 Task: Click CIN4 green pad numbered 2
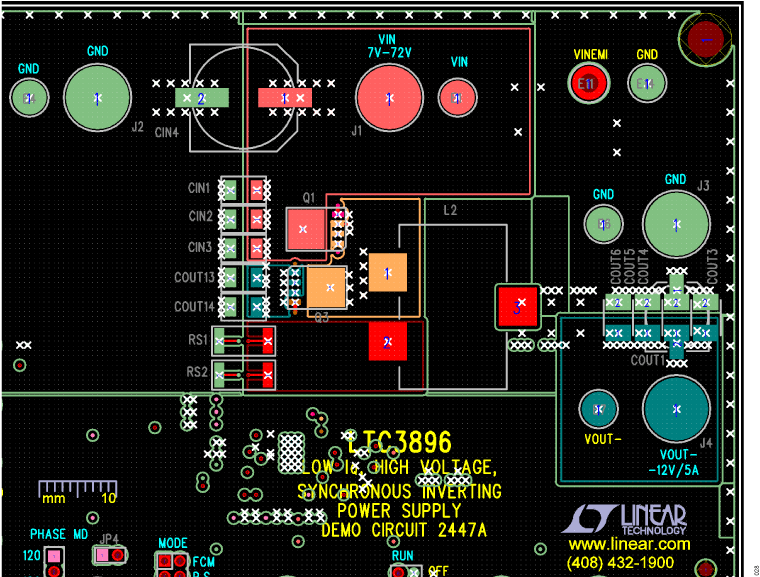point(201,98)
